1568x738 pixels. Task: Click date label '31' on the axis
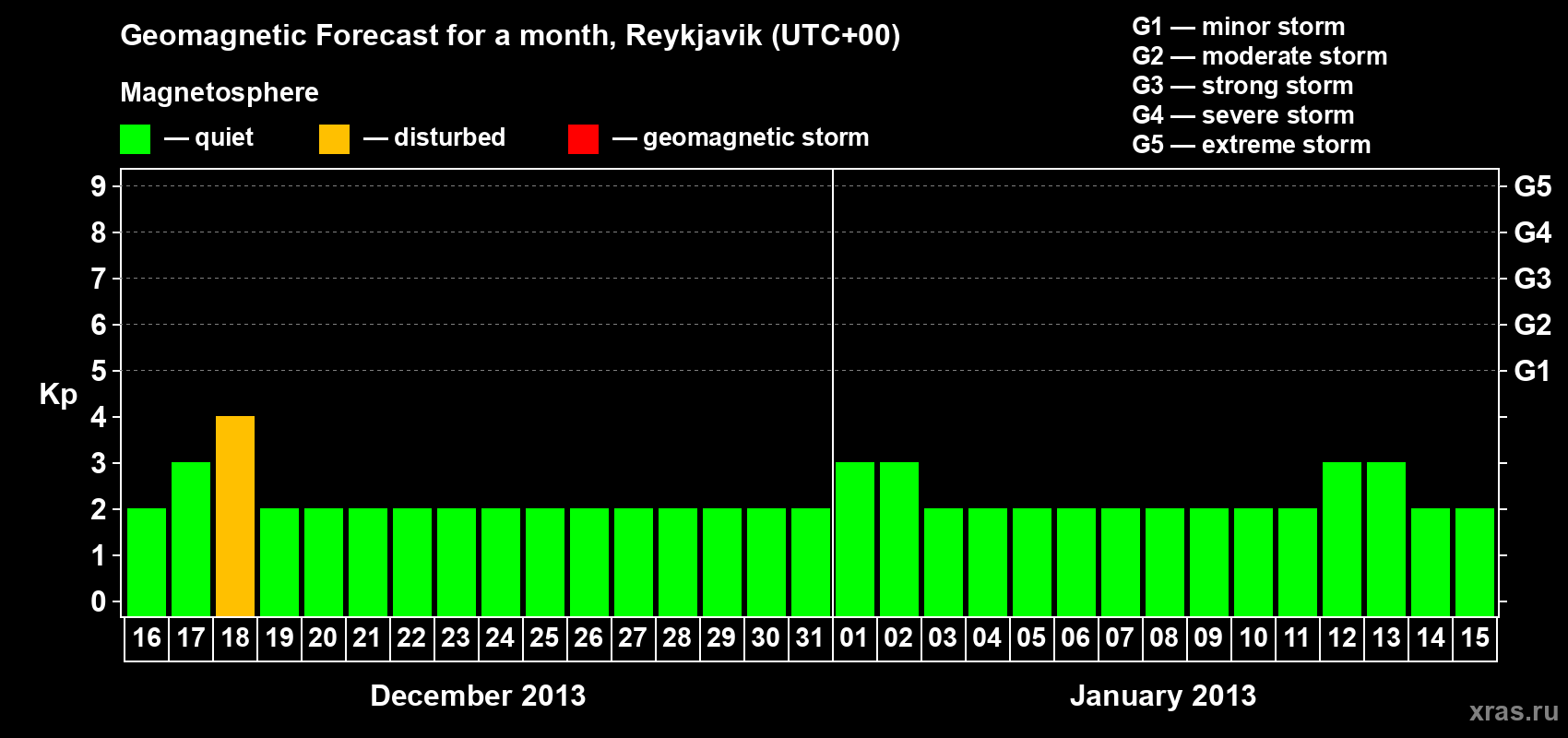[x=810, y=637]
